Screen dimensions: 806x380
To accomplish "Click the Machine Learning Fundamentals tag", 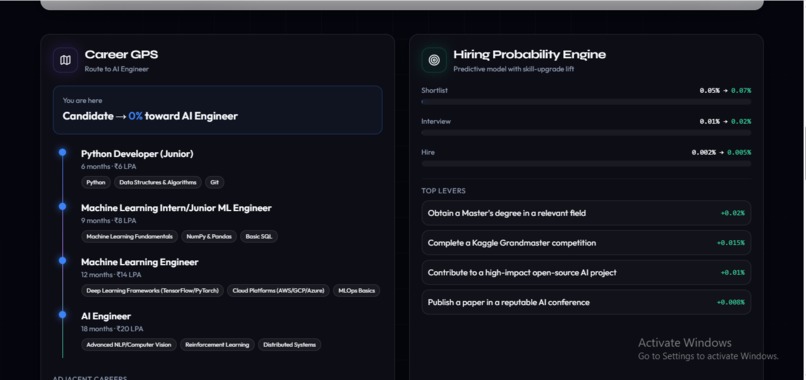I will [x=130, y=237].
